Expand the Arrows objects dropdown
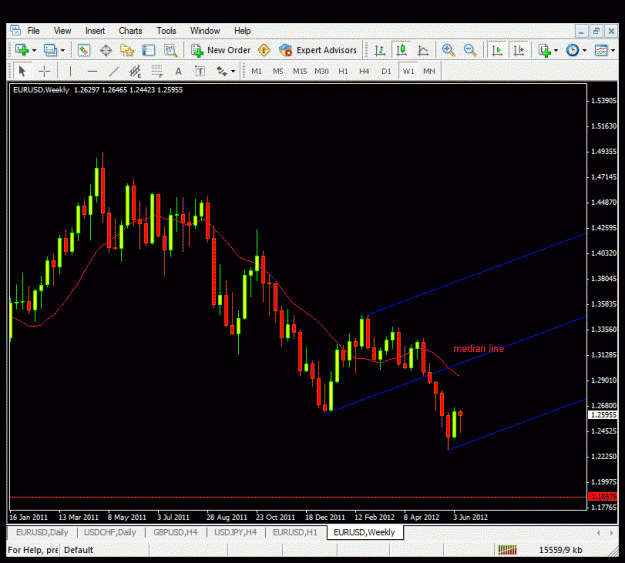 (x=233, y=72)
